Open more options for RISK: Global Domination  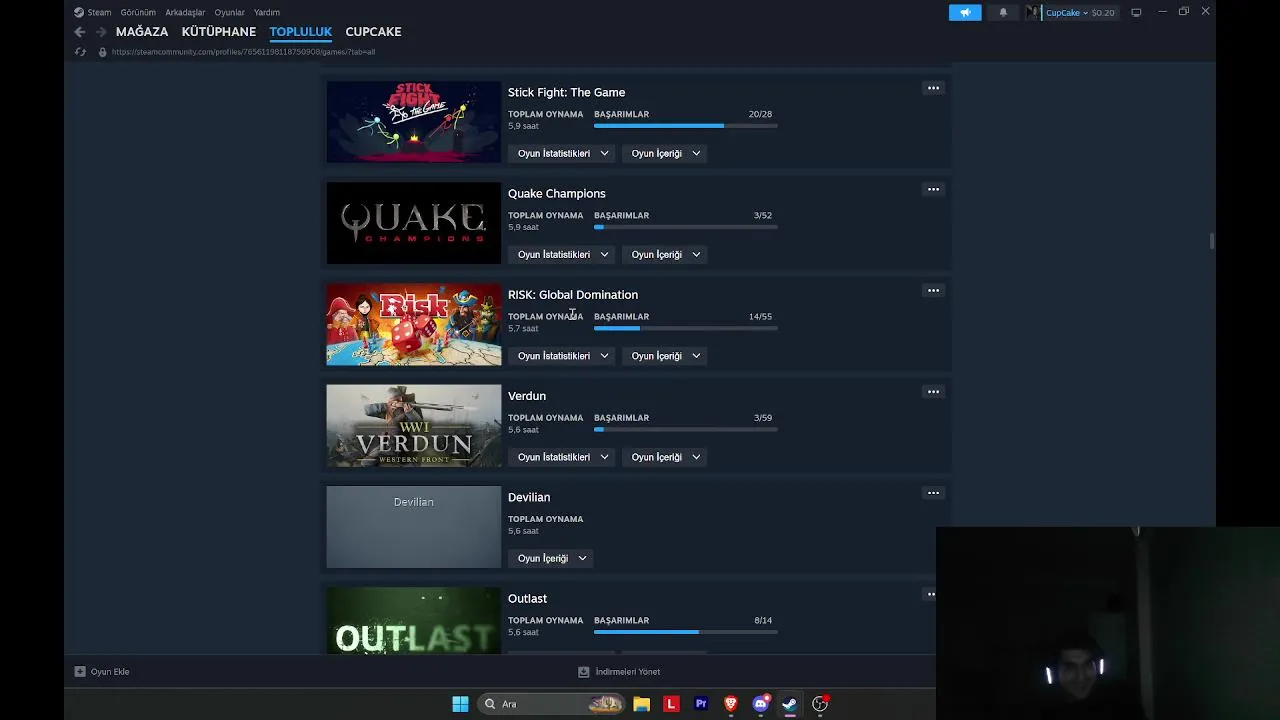pyautogui.click(x=933, y=290)
